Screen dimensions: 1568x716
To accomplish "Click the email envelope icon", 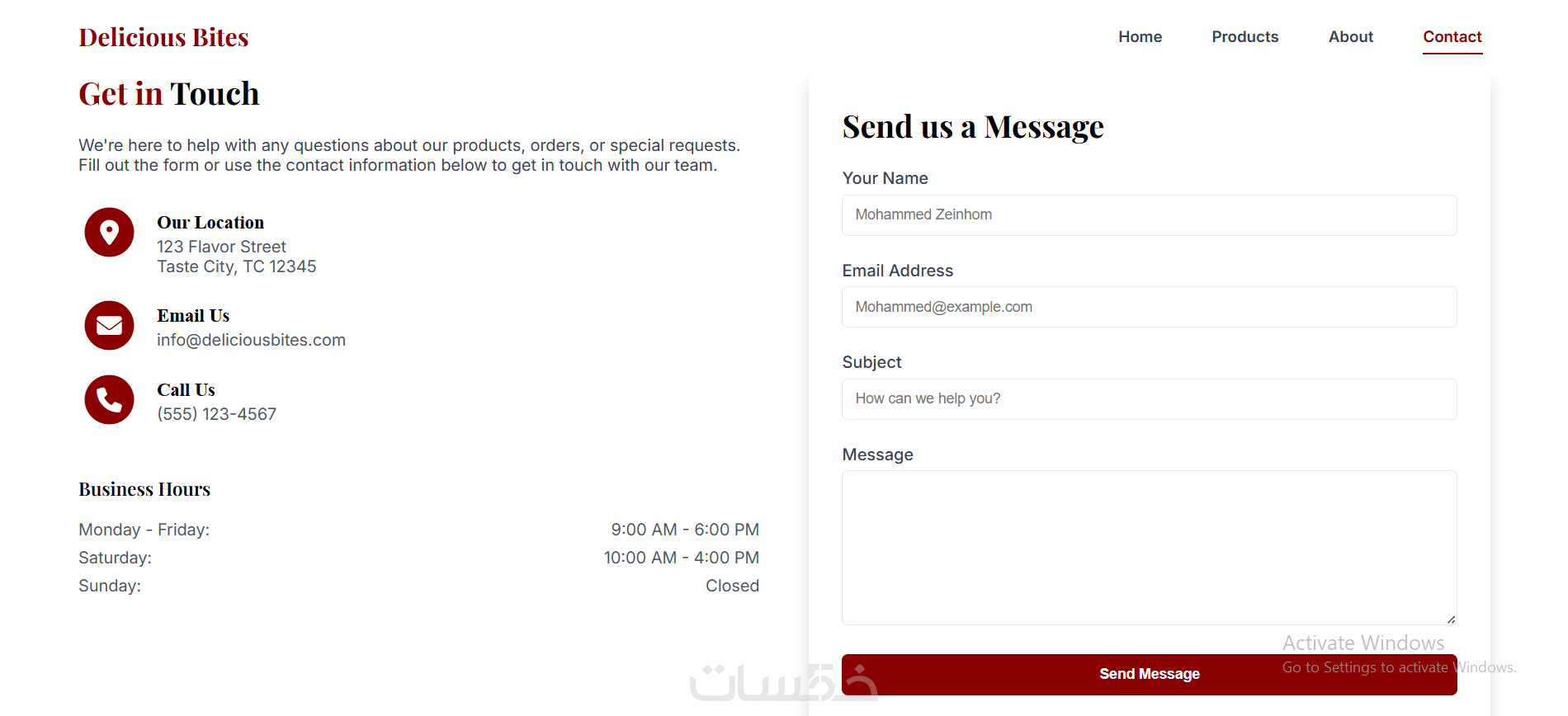I will click(x=109, y=325).
